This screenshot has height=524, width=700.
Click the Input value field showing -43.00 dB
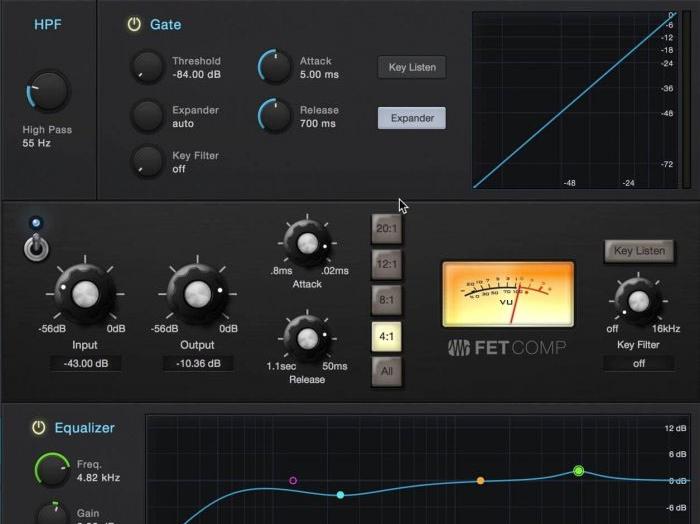85,363
